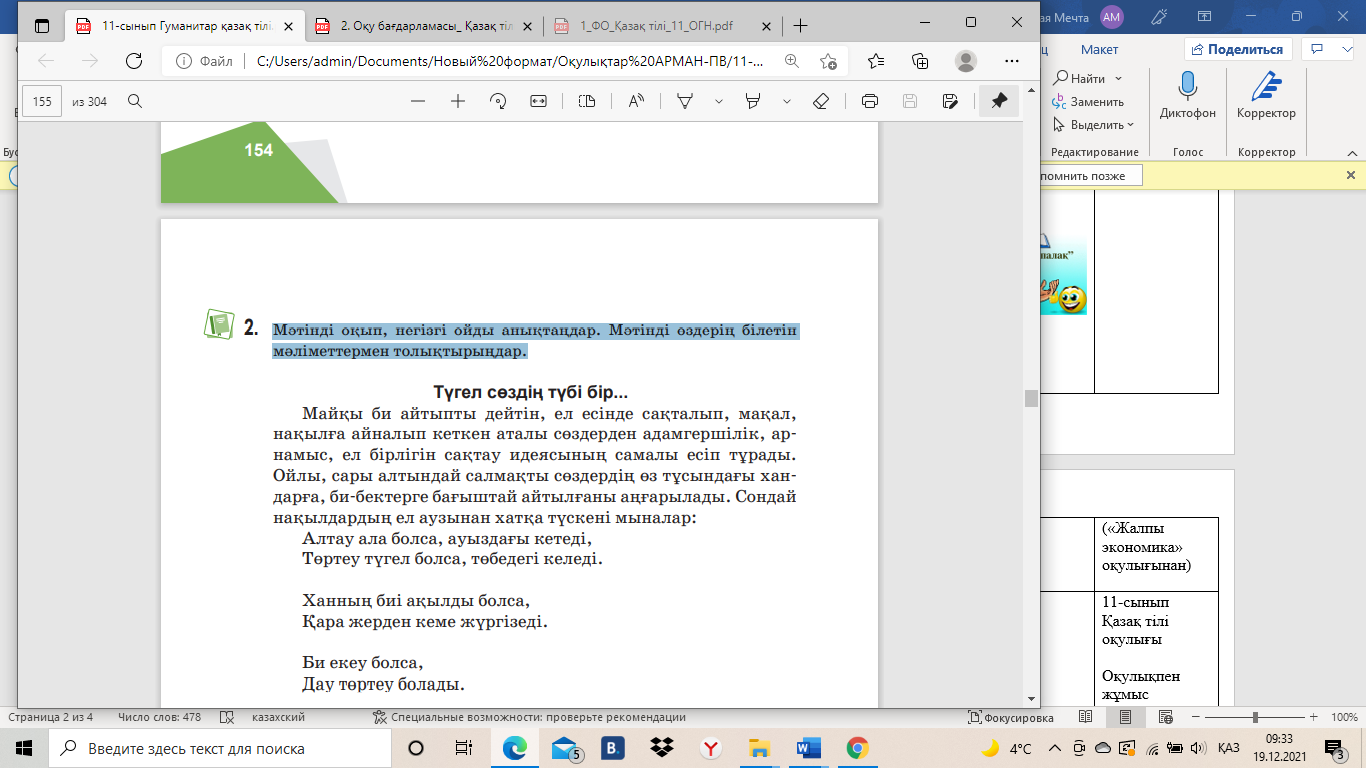1366x768 pixels.
Task: Click the PDF search magnifier icon
Action: point(135,101)
